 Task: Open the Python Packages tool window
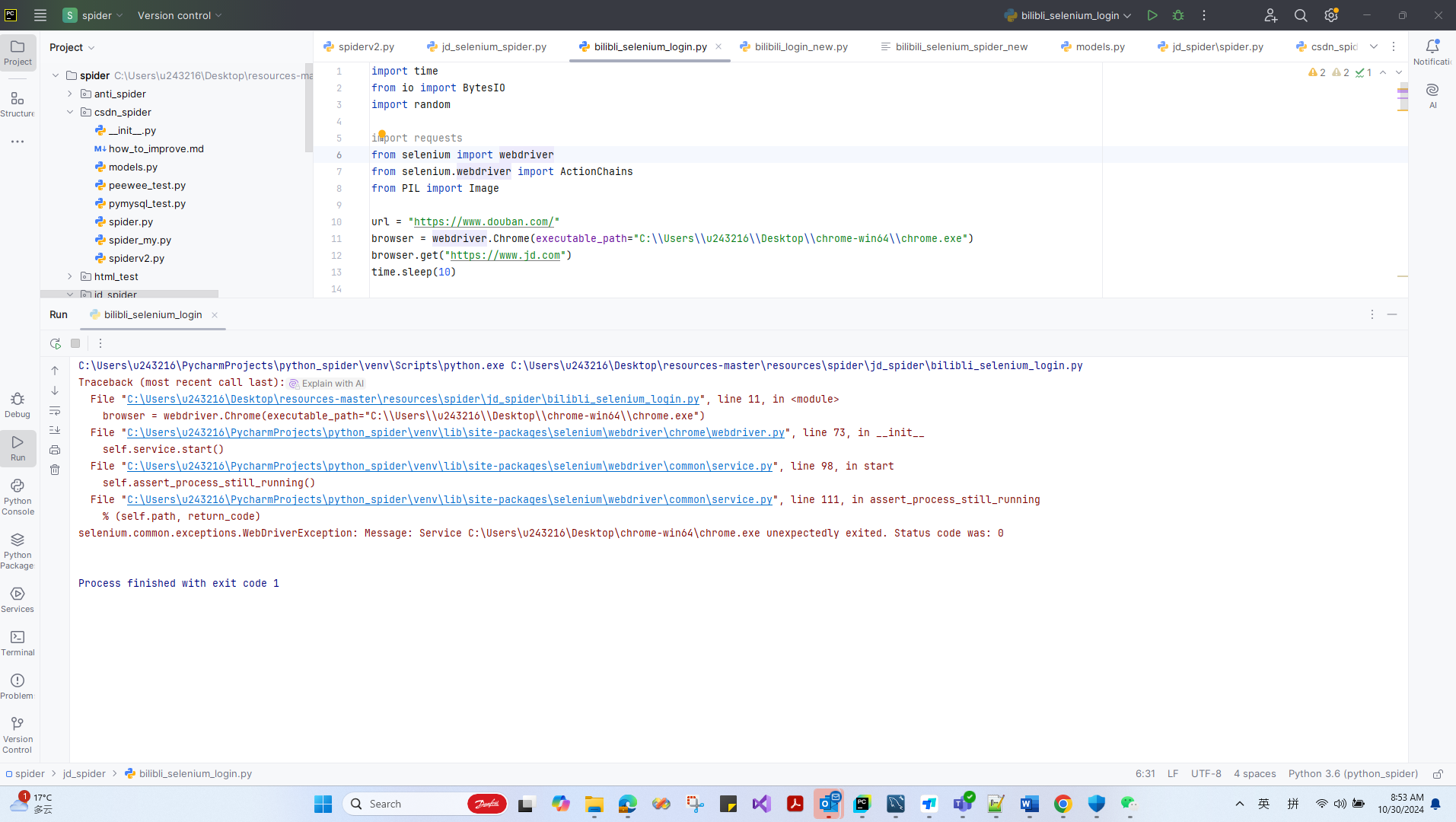coord(18,550)
